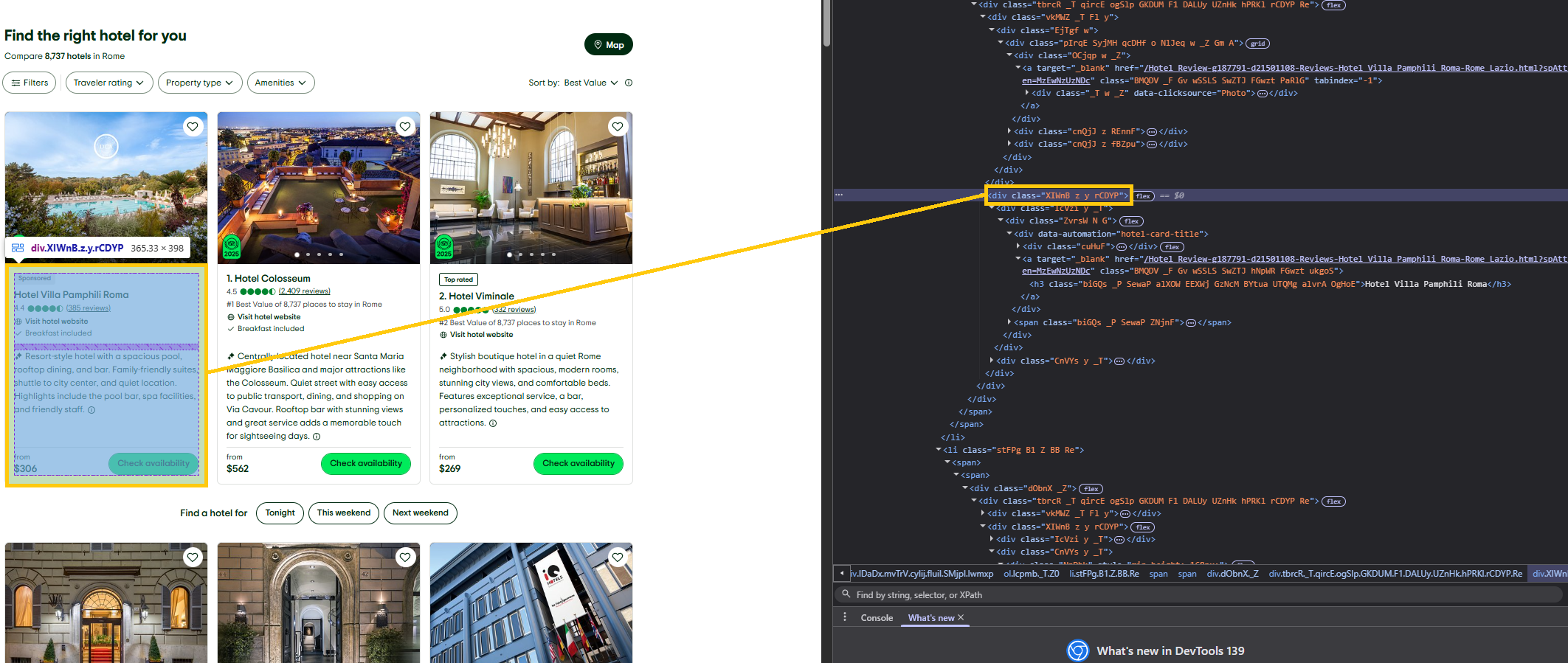Screen dimensions: 1568x663
Task: Favorite the Hotel Villa Pamphili Roma photo
Action: tap(193, 127)
